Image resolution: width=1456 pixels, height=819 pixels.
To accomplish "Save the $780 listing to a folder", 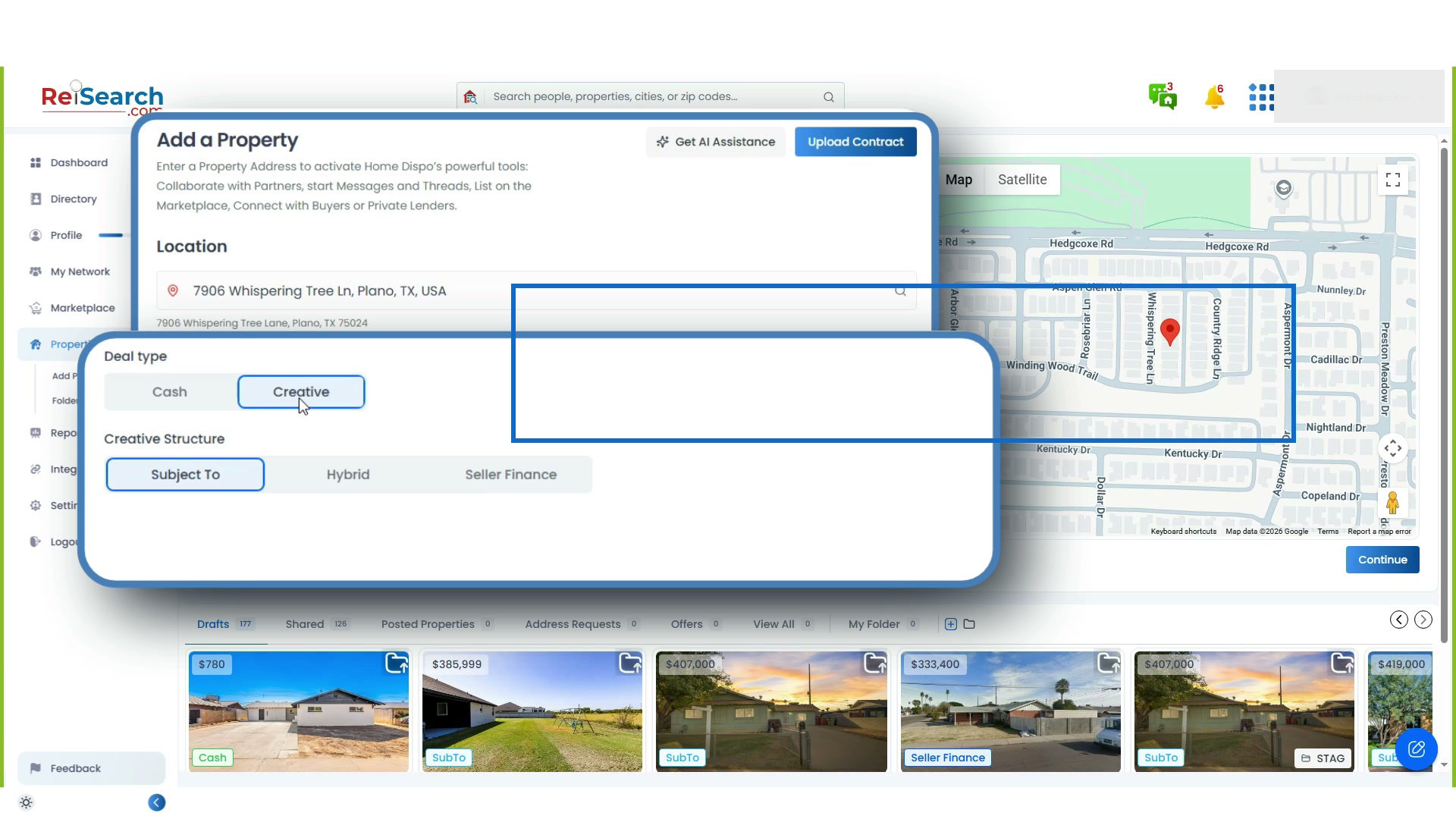I will pyautogui.click(x=397, y=664).
